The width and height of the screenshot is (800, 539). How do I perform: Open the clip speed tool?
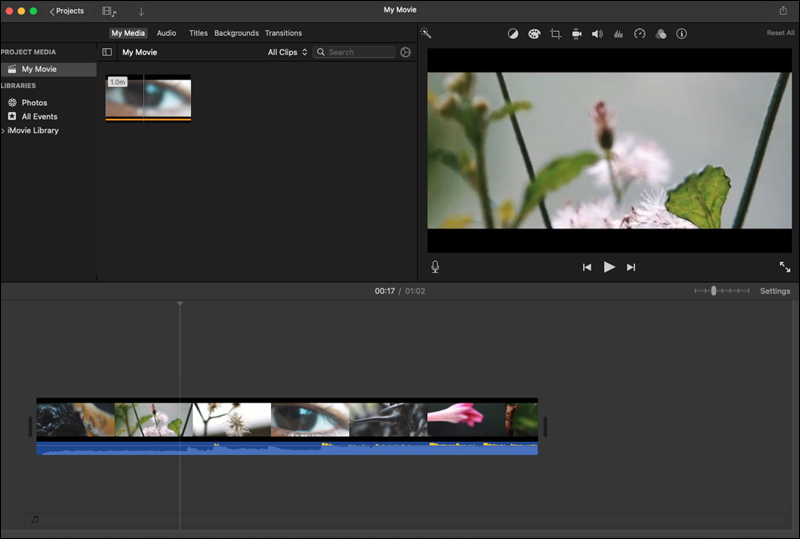click(640, 33)
